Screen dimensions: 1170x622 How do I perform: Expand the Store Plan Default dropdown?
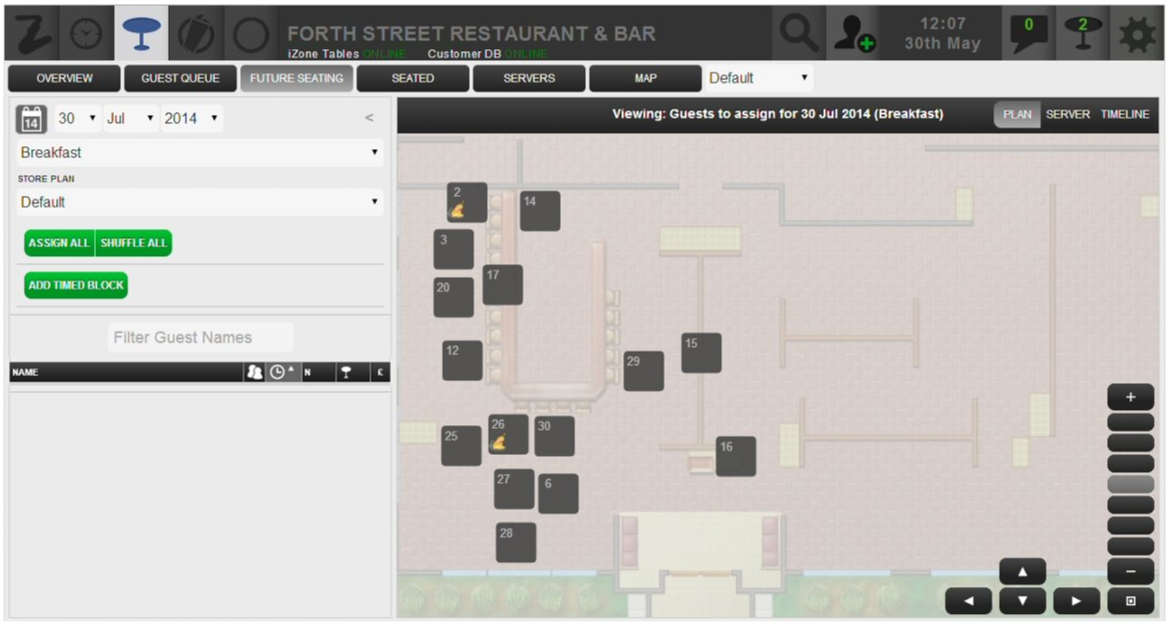(200, 202)
